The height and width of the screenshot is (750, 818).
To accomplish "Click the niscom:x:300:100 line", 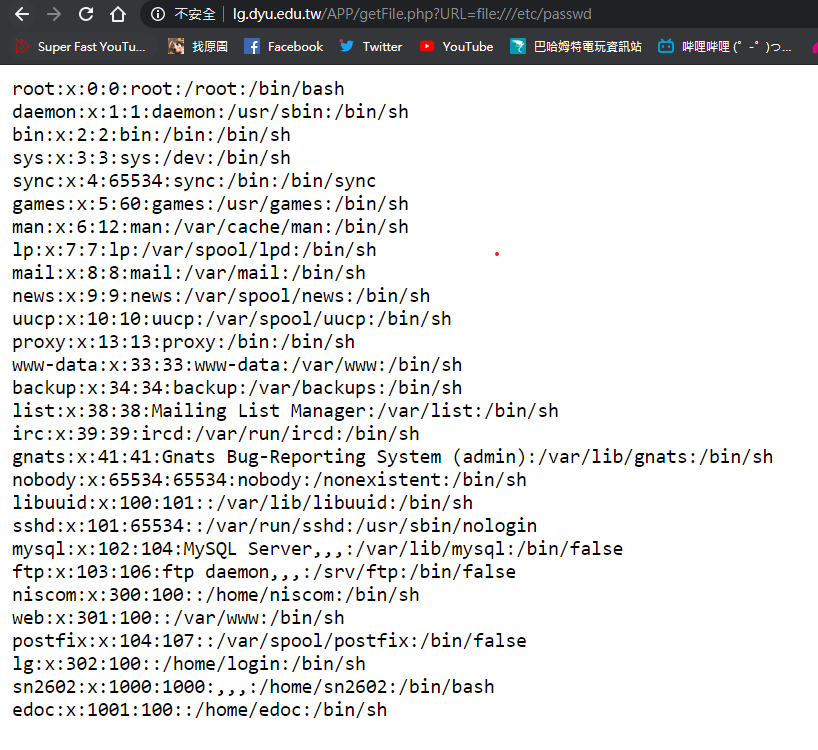I will pos(216,595).
